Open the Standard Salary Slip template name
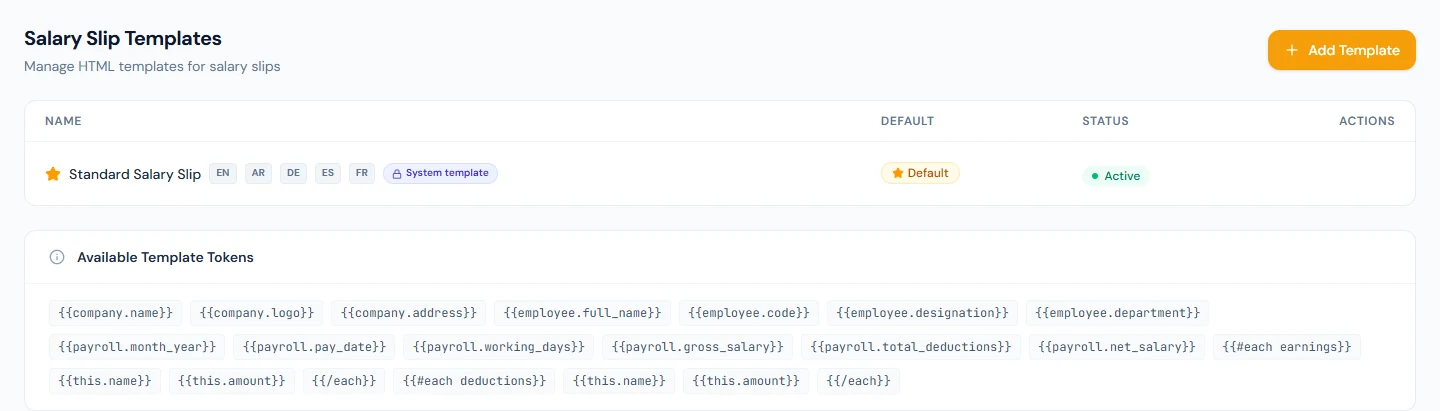This screenshot has height=411, width=1440. click(x=135, y=174)
